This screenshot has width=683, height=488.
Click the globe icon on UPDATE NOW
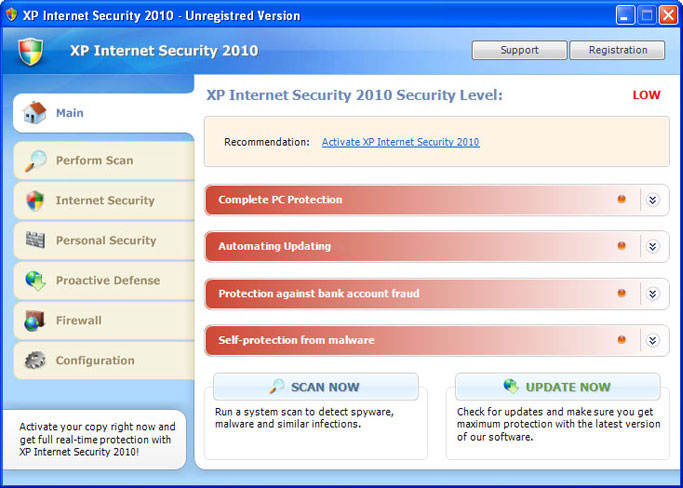pos(511,386)
